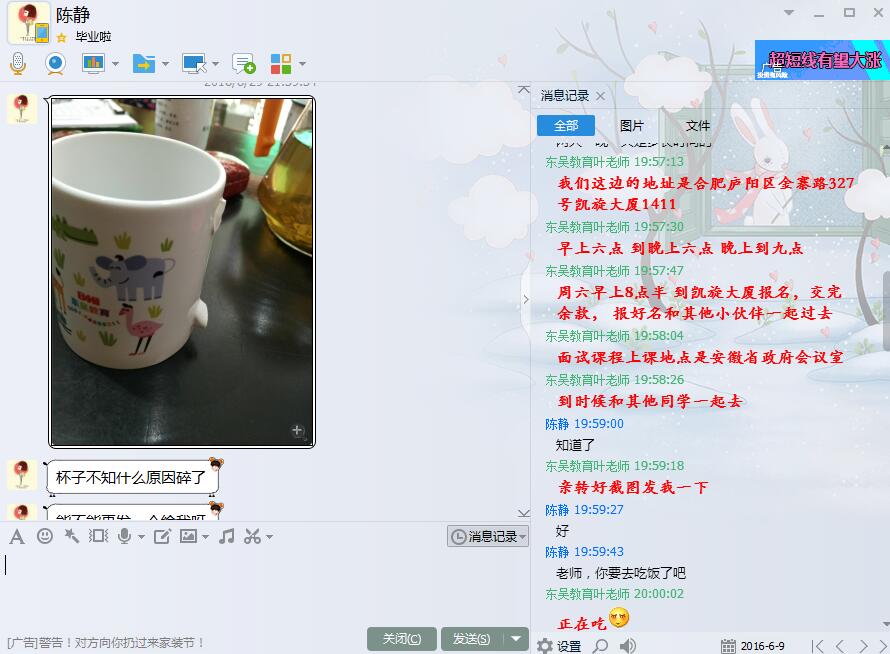Screen dimensions: 890x654
Task: Click the speaker icon in message records
Action: [x=628, y=645]
